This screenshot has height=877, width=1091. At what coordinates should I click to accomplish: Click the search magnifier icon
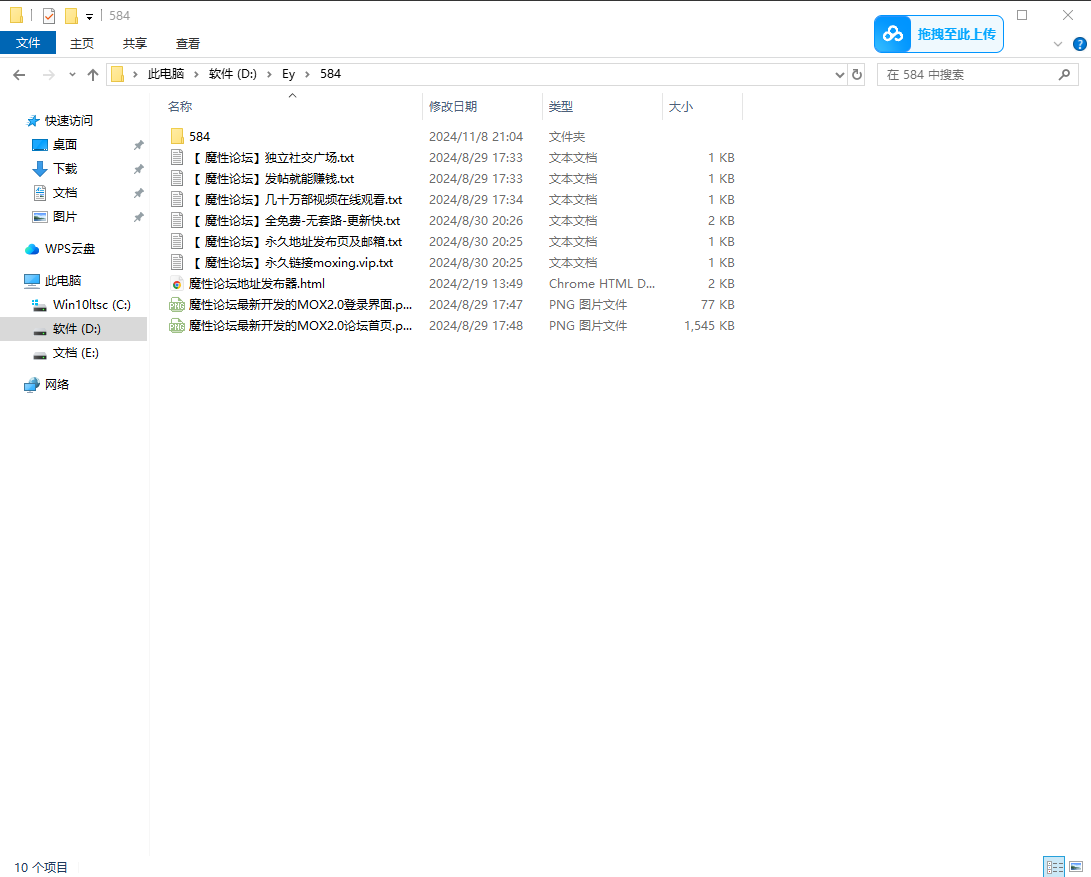pos(1064,74)
